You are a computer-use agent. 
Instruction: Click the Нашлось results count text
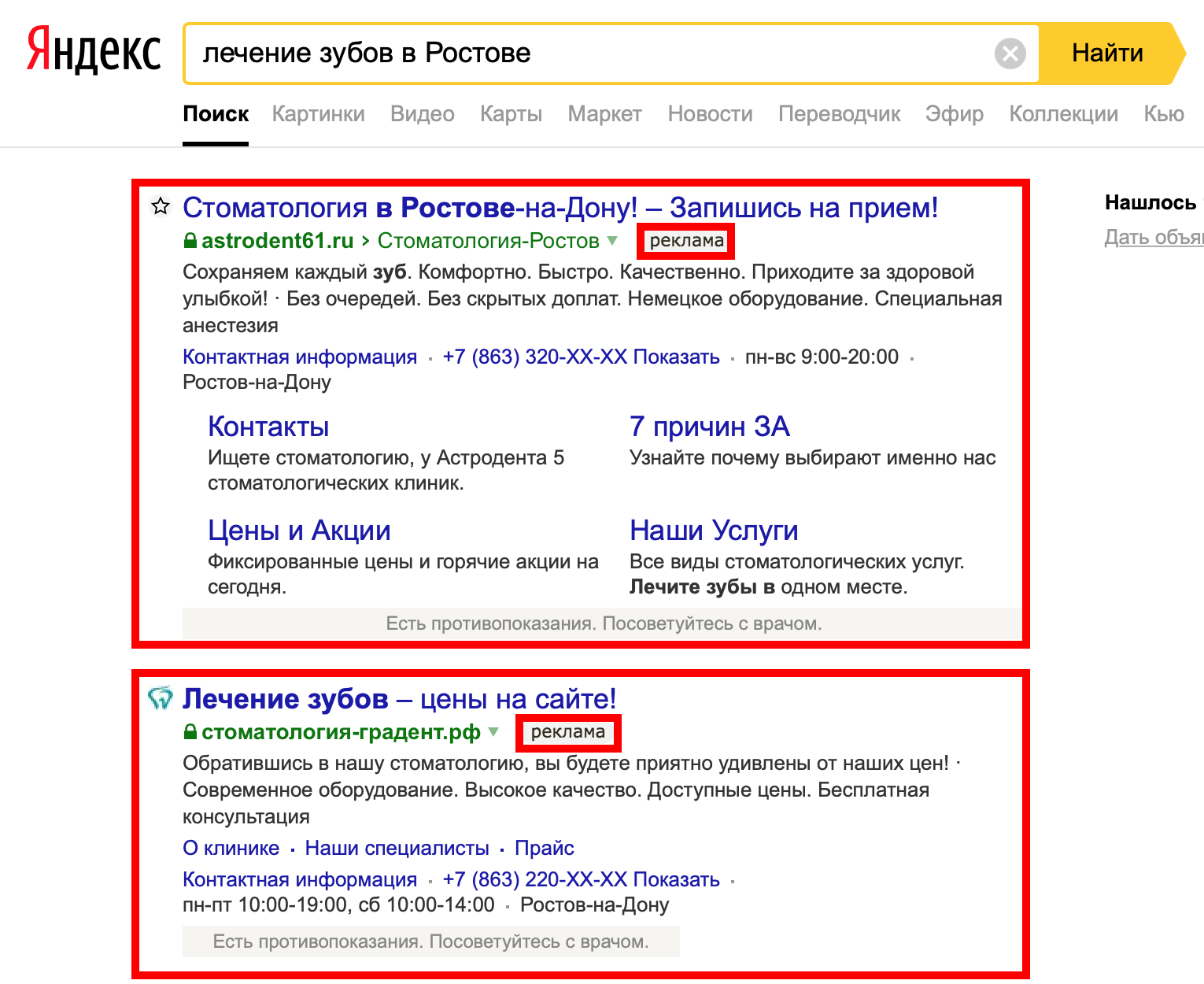click(x=1154, y=203)
